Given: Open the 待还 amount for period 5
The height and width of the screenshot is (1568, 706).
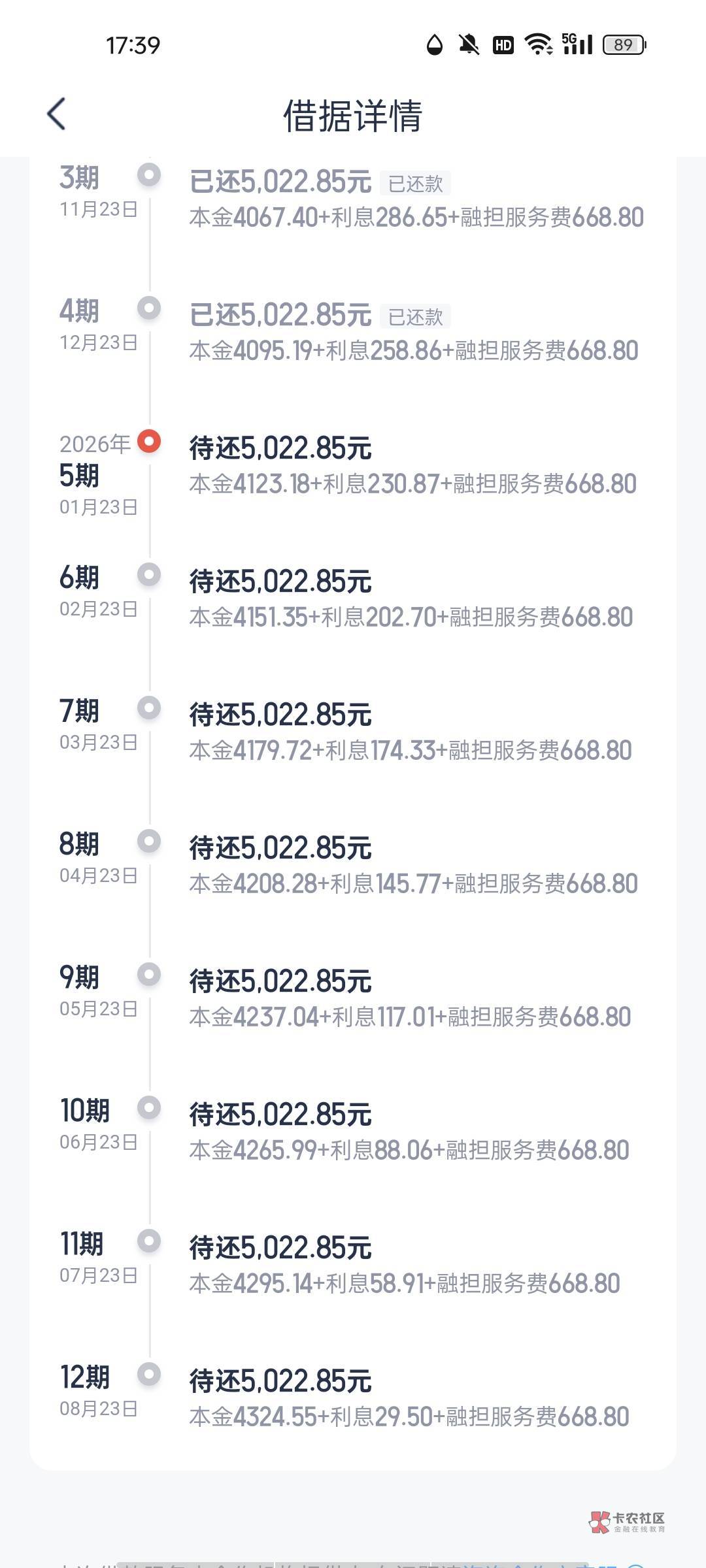Looking at the screenshot, I should tap(280, 449).
